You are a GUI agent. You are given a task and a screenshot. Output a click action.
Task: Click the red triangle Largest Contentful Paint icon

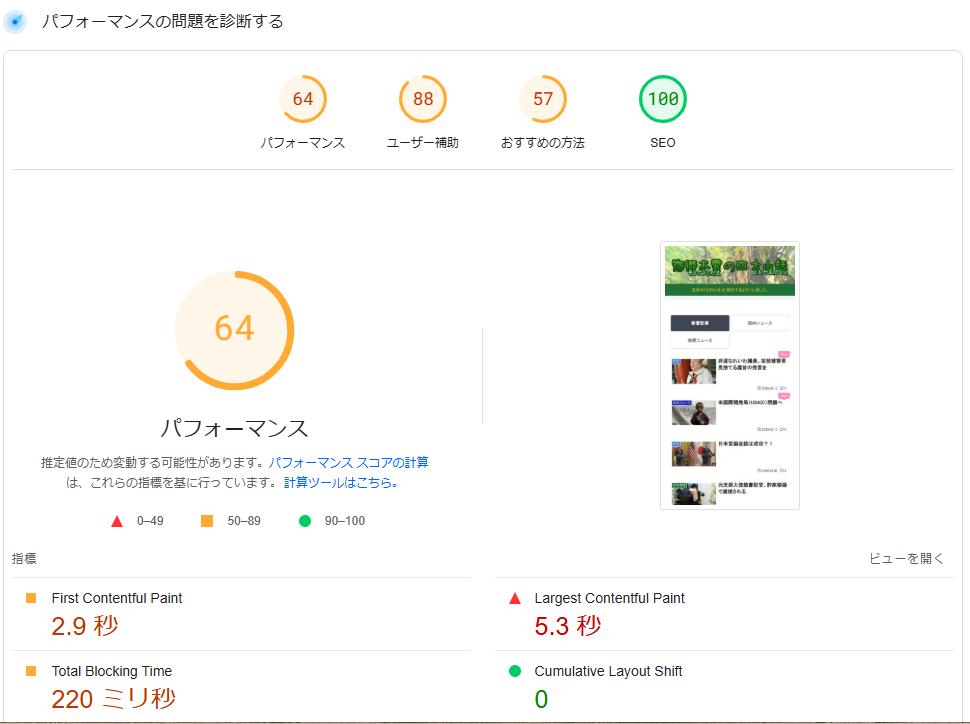tap(515, 599)
